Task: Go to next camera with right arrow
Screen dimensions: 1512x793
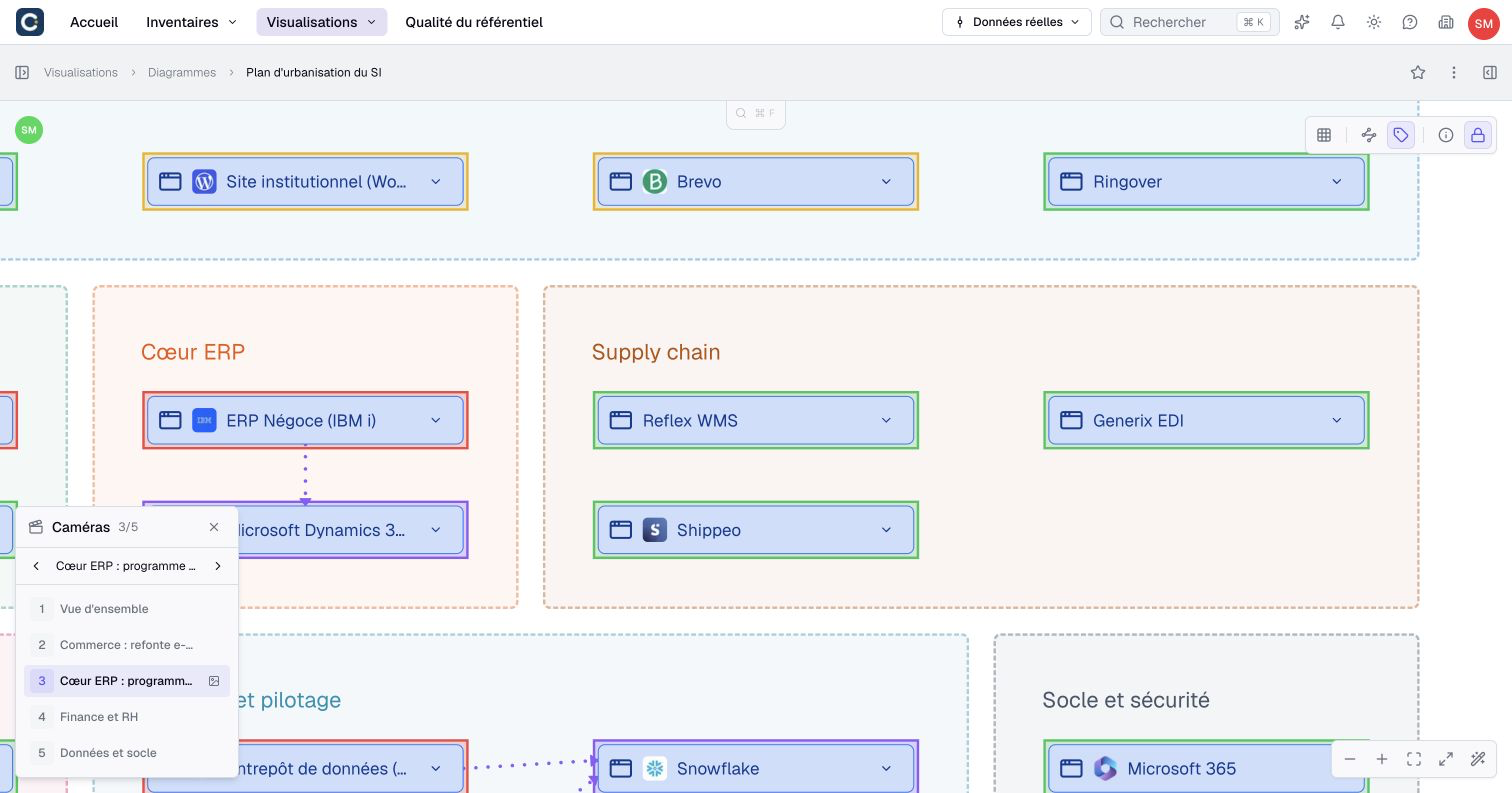Action: pos(218,566)
